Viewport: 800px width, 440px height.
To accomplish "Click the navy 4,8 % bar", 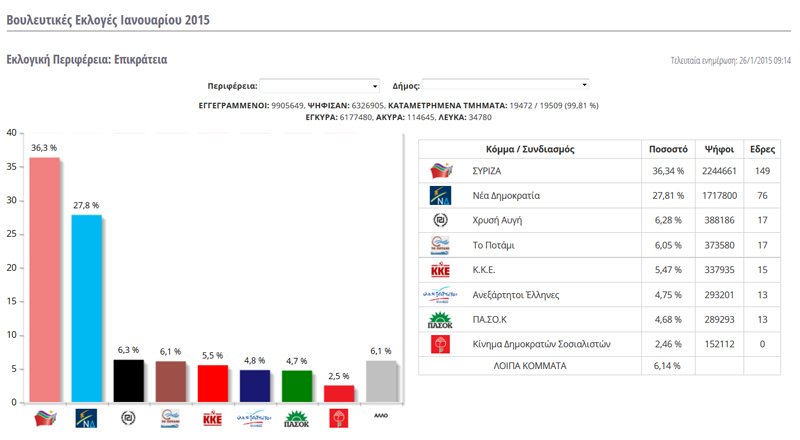I will coord(255,386).
